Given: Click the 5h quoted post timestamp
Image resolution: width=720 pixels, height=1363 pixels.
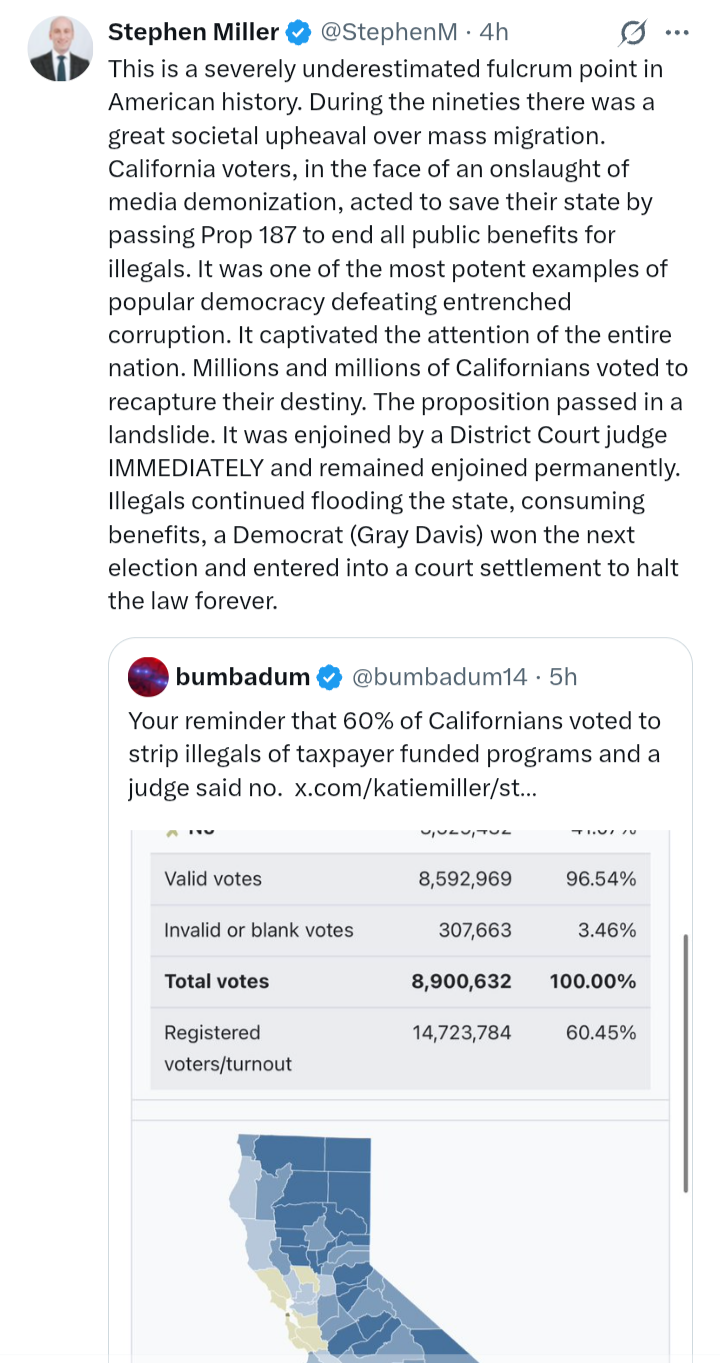Looking at the screenshot, I should (x=564, y=677).
